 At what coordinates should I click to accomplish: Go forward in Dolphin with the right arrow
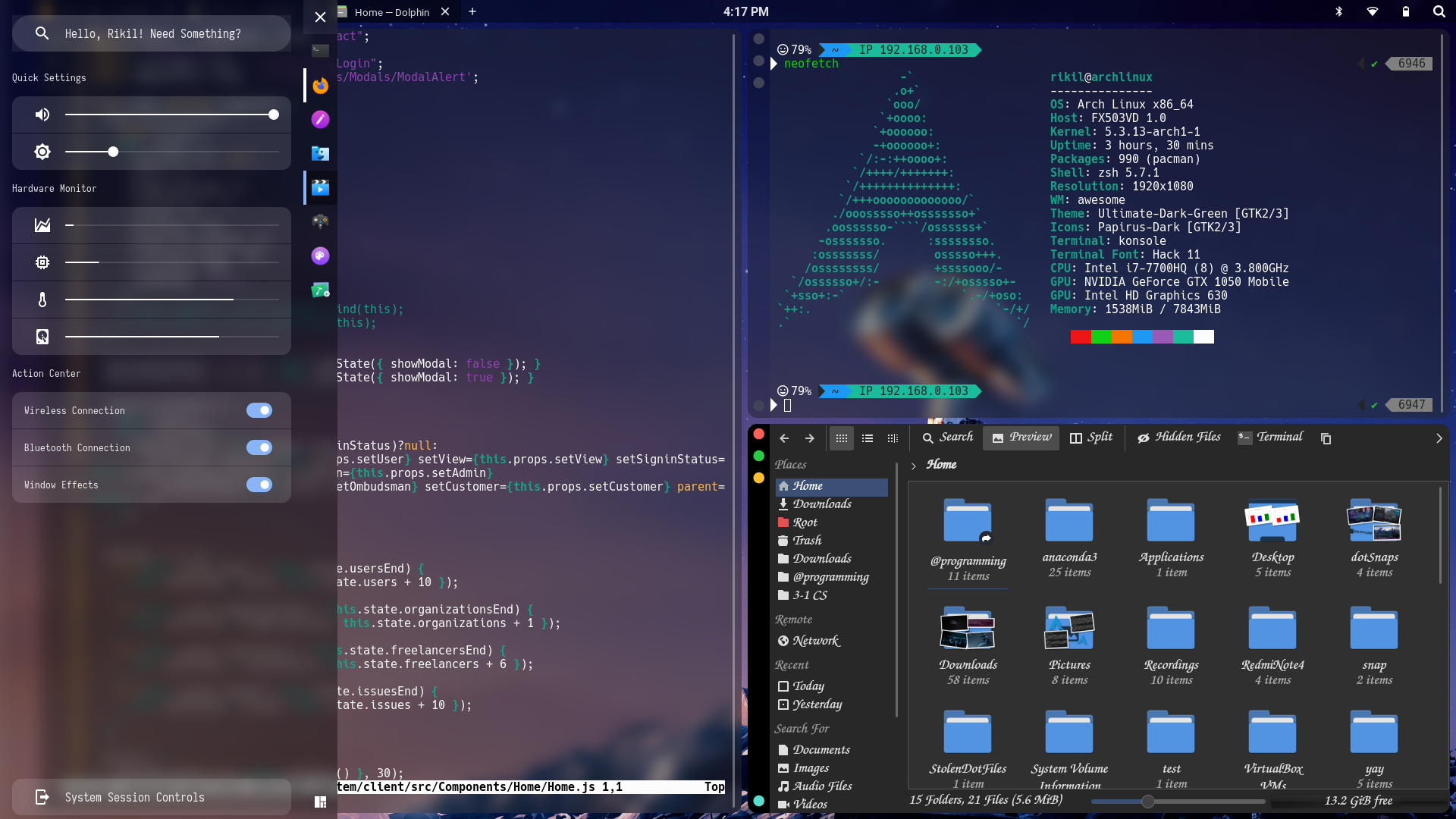tap(810, 438)
